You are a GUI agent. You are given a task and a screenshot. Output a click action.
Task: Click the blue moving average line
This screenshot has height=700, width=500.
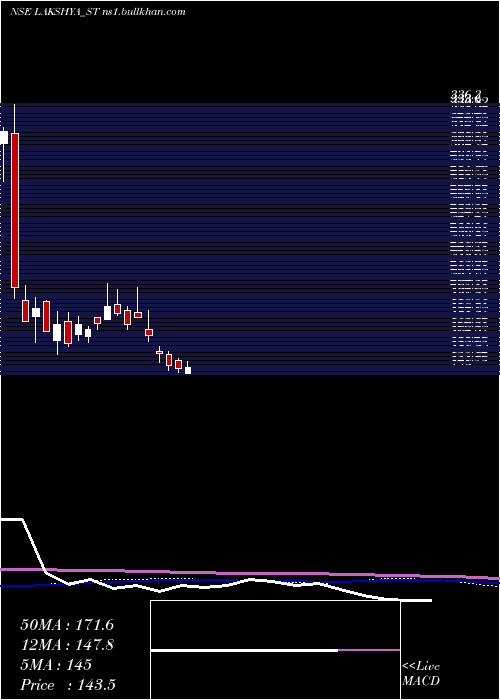point(250,581)
